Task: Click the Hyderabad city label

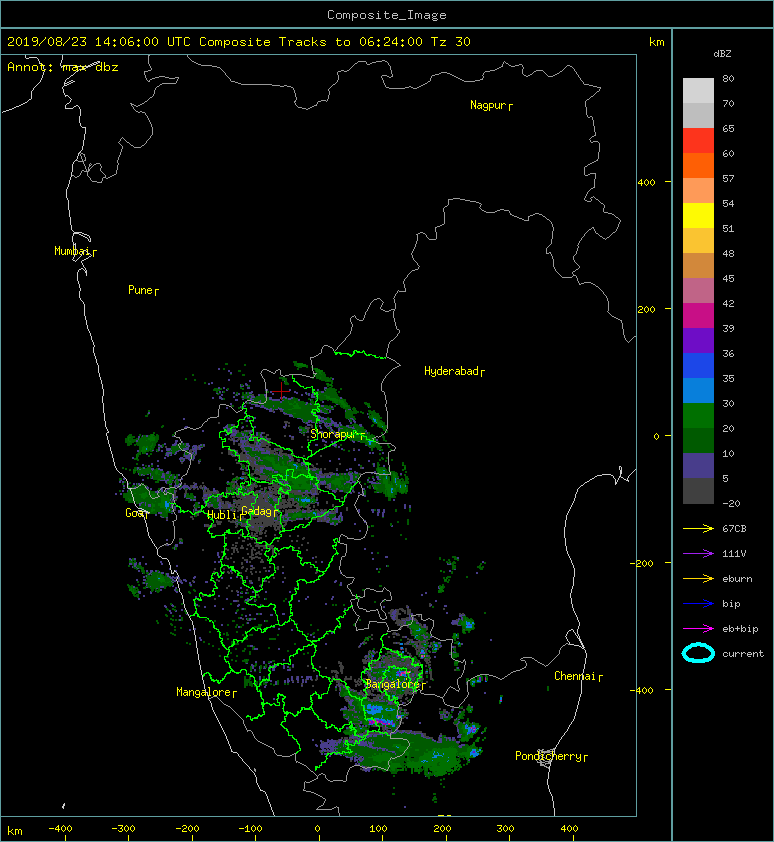Action: click(451, 371)
